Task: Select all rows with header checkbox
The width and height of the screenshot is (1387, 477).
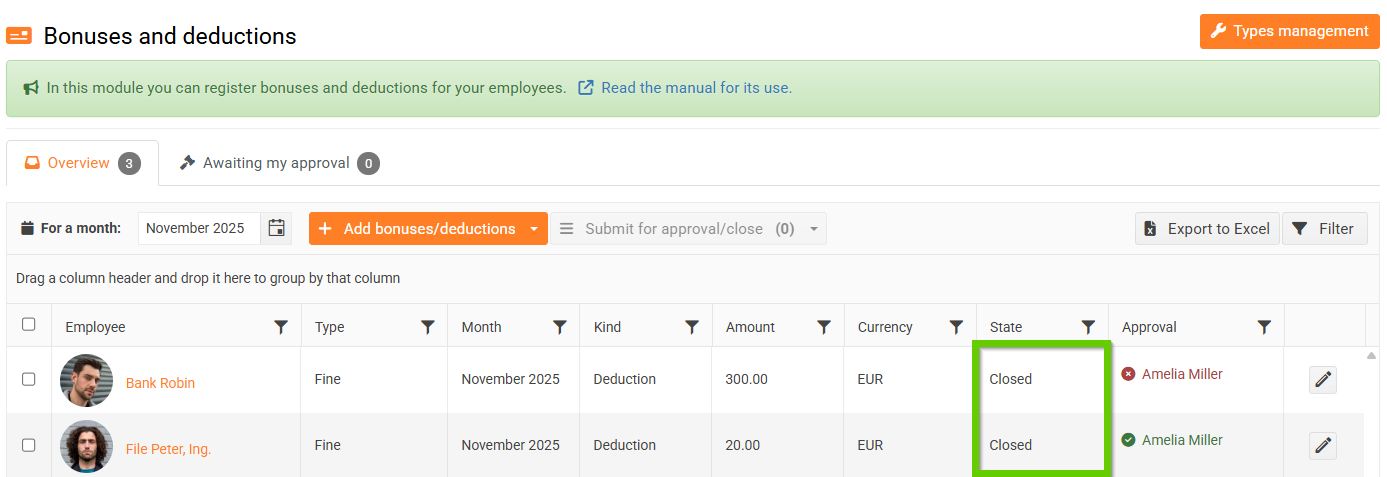Action: (x=29, y=324)
